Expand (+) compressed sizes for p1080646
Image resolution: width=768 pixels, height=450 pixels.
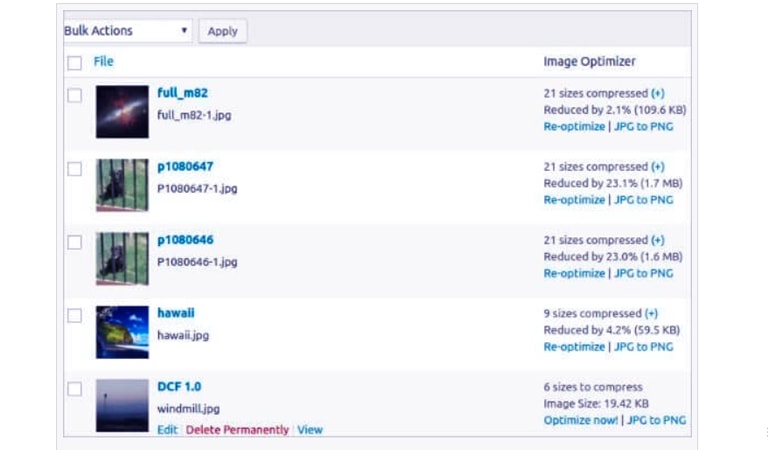tap(658, 240)
